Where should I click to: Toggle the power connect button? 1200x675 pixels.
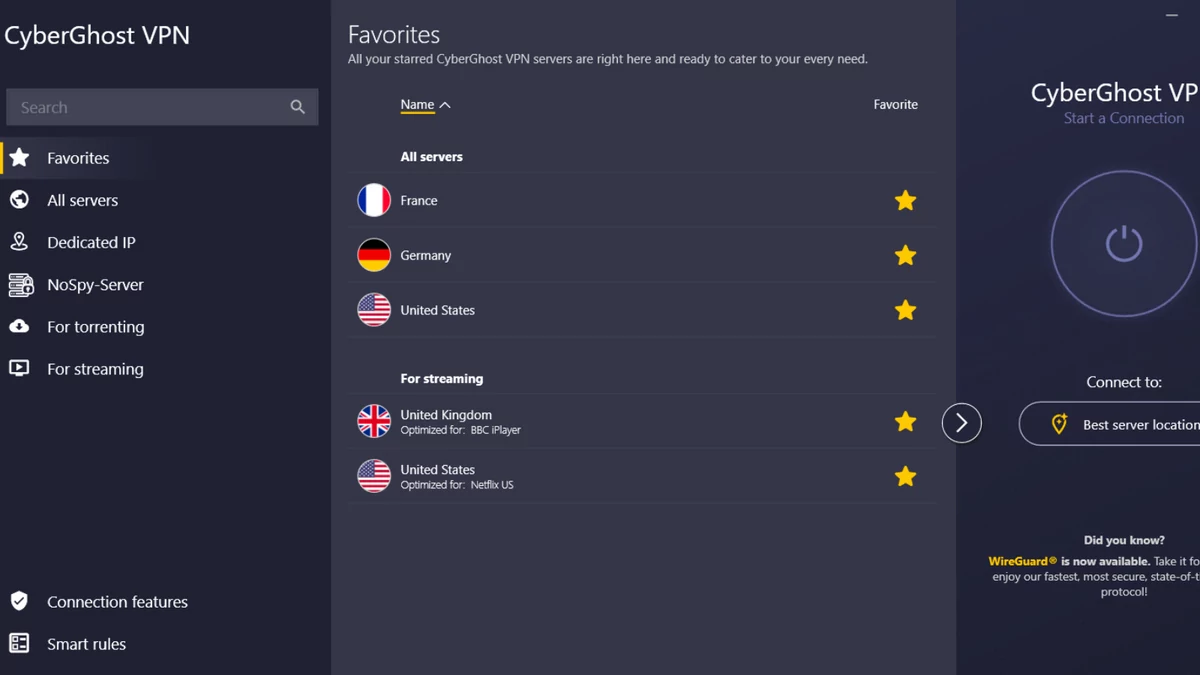pyautogui.click(x=1124, y=244)
